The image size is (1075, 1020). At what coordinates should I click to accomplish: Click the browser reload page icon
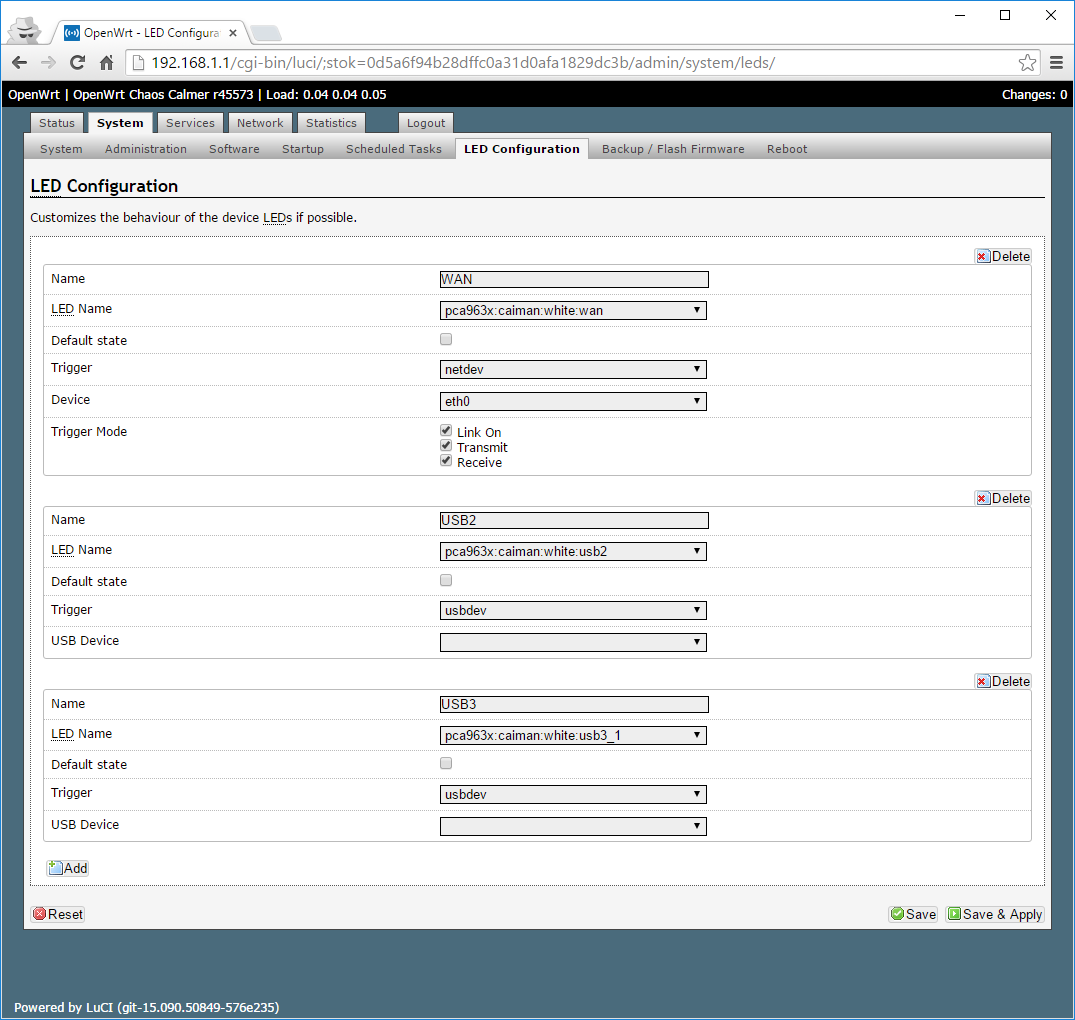coord(77,63)
